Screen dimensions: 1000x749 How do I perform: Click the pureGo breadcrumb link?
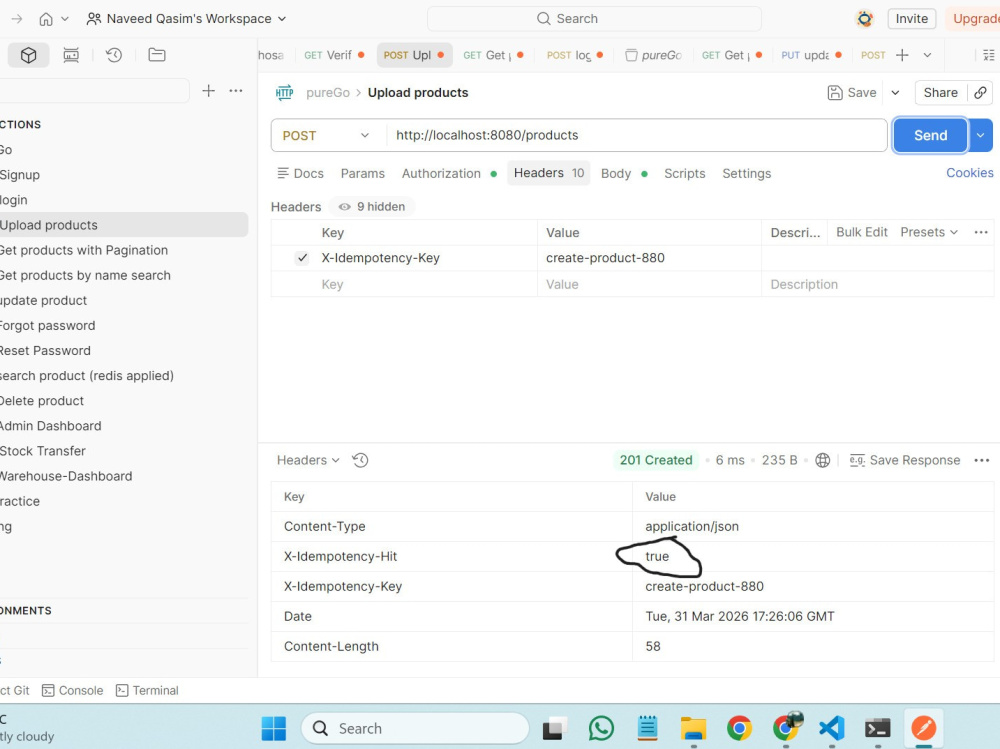tap(328, 93)
